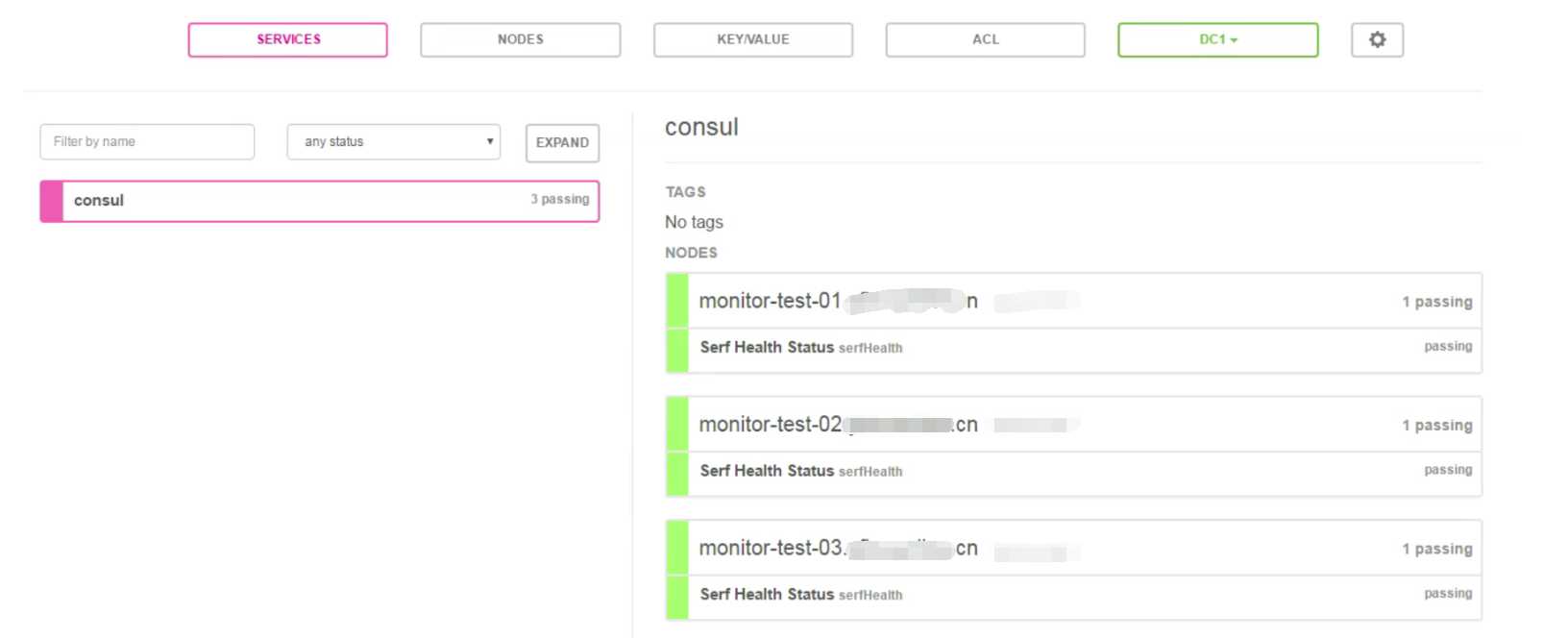
Task: Open the ACL tab
Action: pyautogui.click(x=985, y=40)
